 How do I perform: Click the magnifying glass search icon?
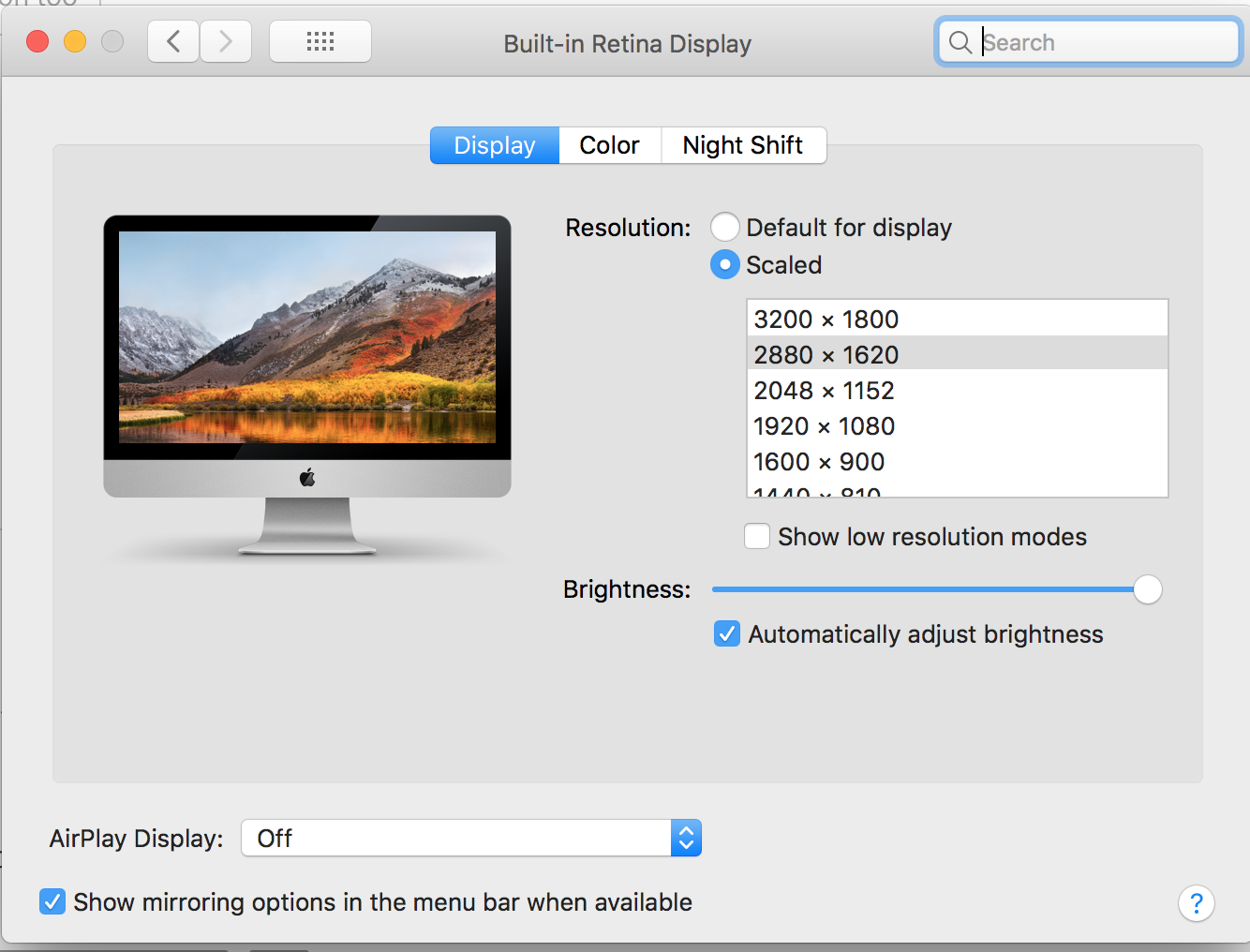[960, 42]
